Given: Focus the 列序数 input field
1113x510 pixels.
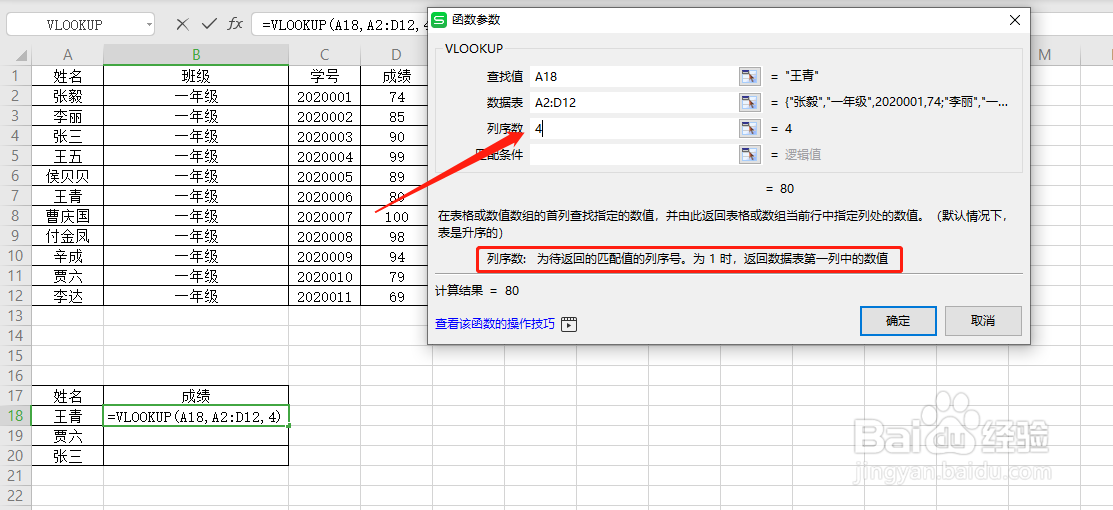Looking at the screenshot, I should click(x=632, y=129).
